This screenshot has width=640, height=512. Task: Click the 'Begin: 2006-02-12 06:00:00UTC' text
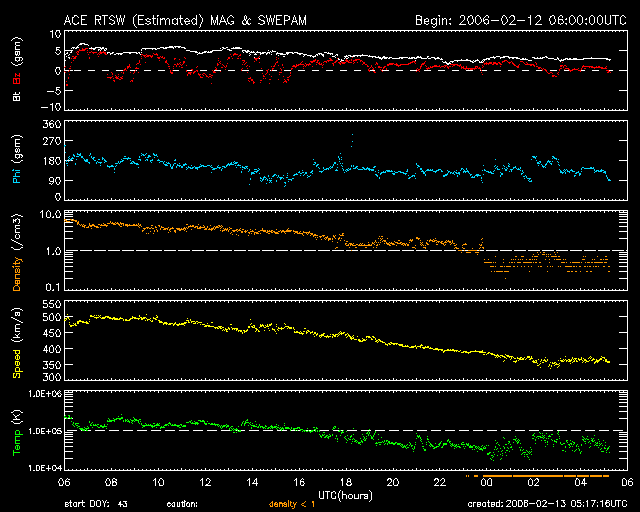pos(521,20)
